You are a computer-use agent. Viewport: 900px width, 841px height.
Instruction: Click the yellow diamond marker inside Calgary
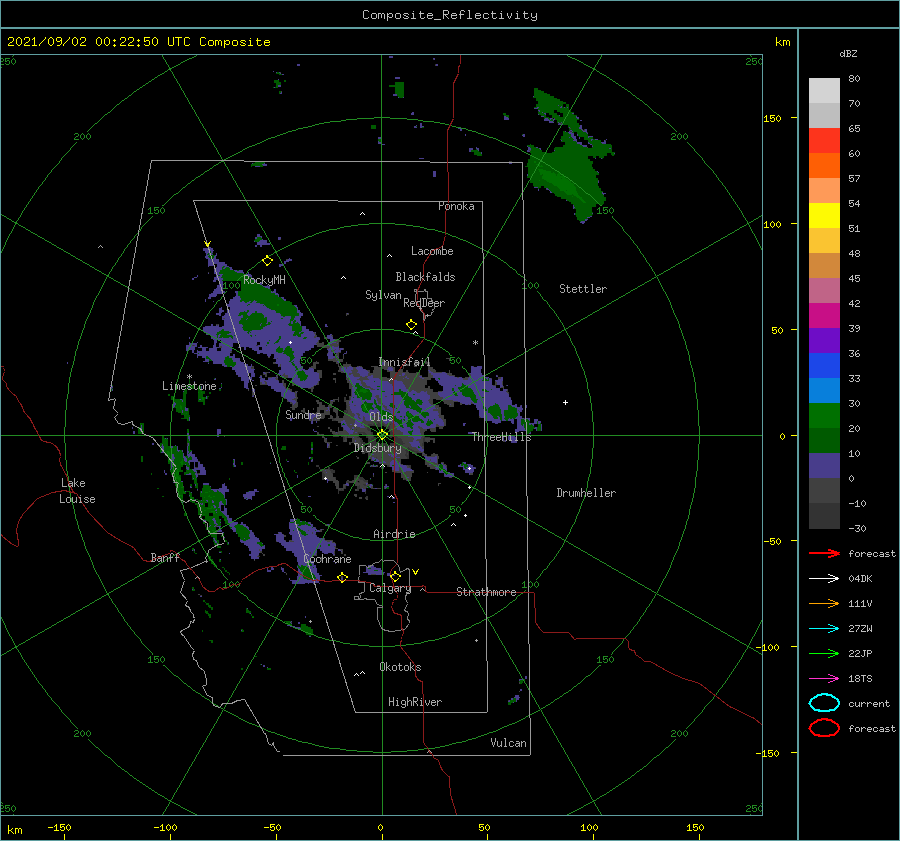(x=395, y=576)
